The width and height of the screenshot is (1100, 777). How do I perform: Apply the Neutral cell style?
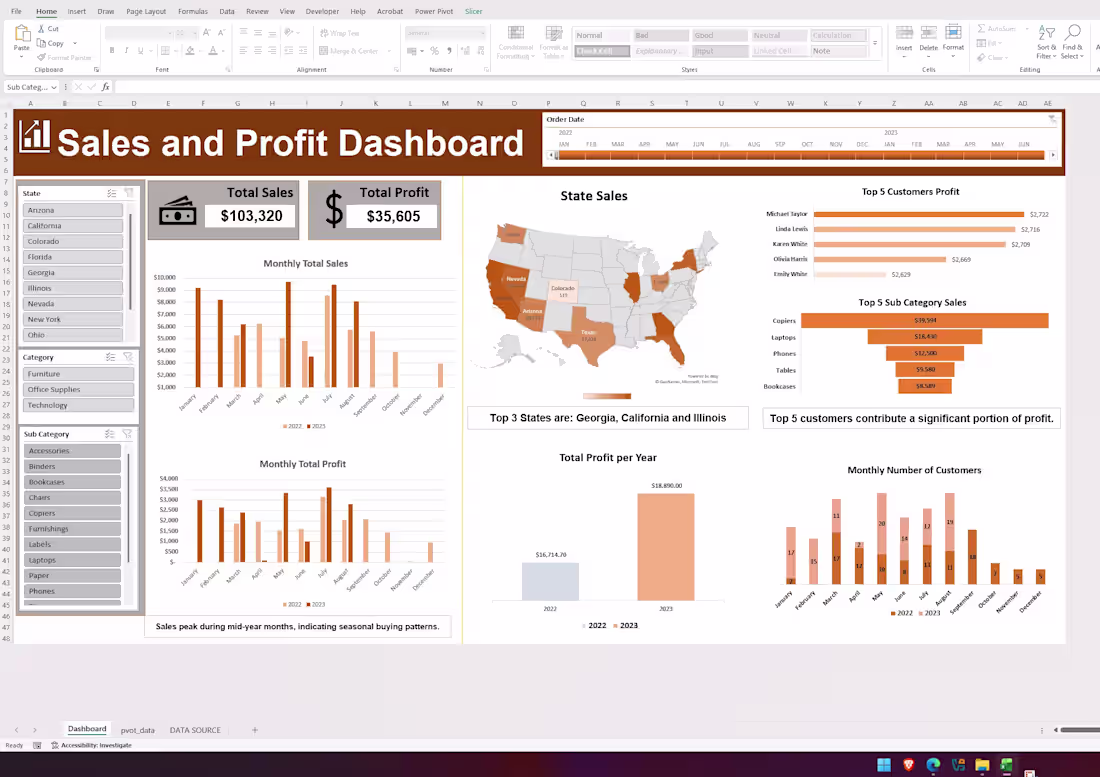pyautogui.click(x=779, y=35)
